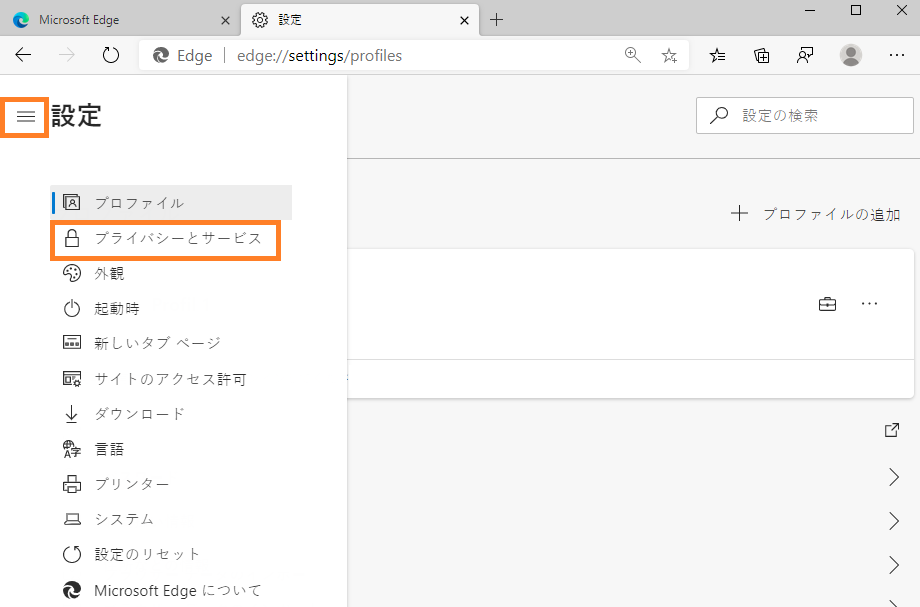920x607 pixels.
Task: Open the sync options icon on the profile card
Action: (x=827, y=303)
